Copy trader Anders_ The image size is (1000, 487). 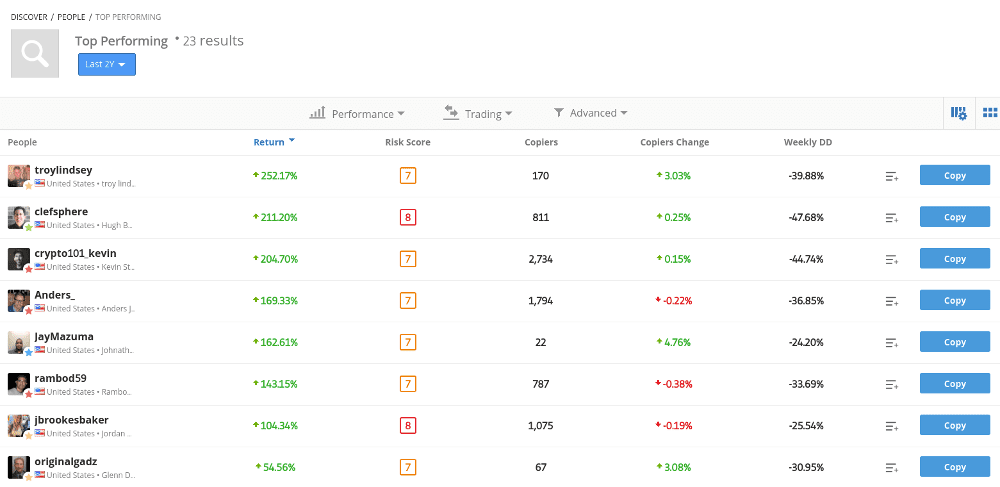coord(955,300)
